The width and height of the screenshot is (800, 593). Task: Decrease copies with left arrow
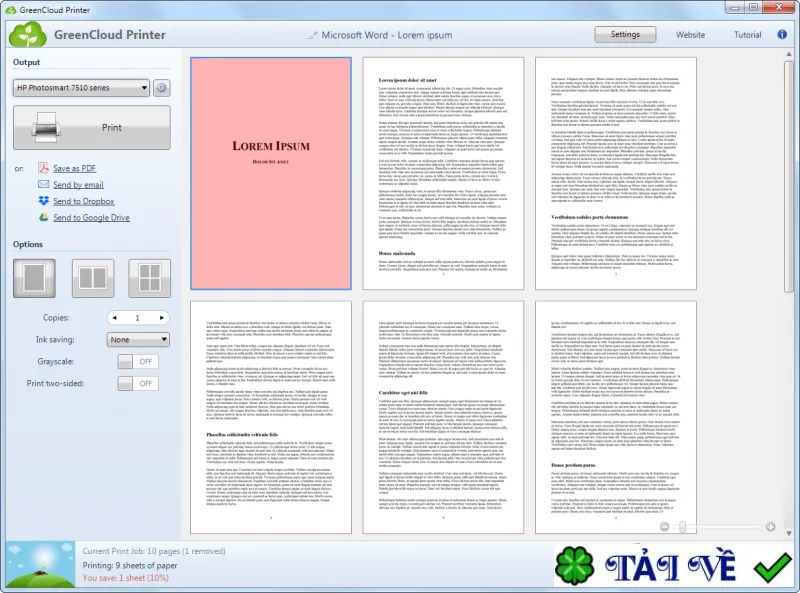pos(114,318)
